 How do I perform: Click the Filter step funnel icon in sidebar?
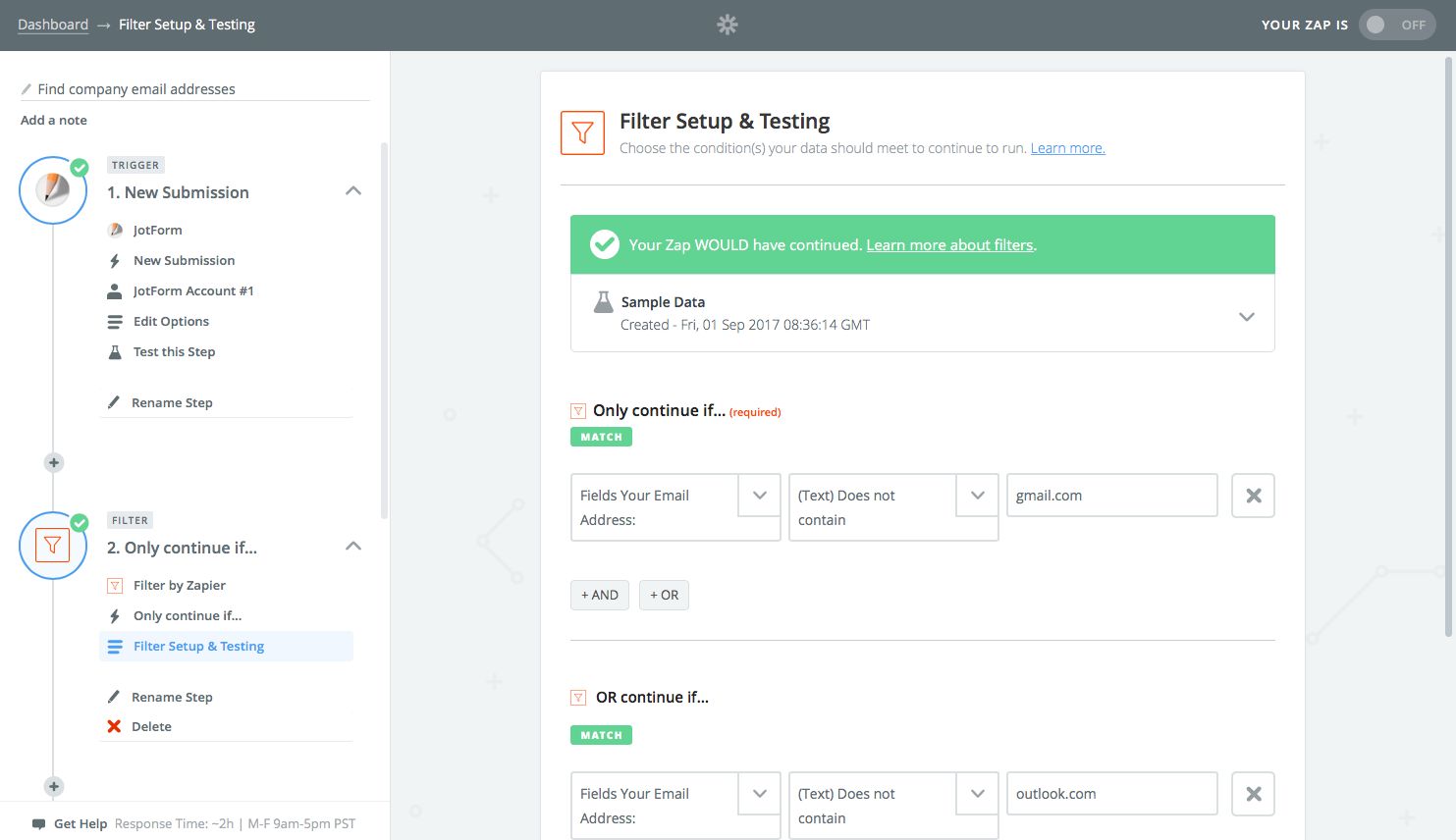tap(53, 545)
